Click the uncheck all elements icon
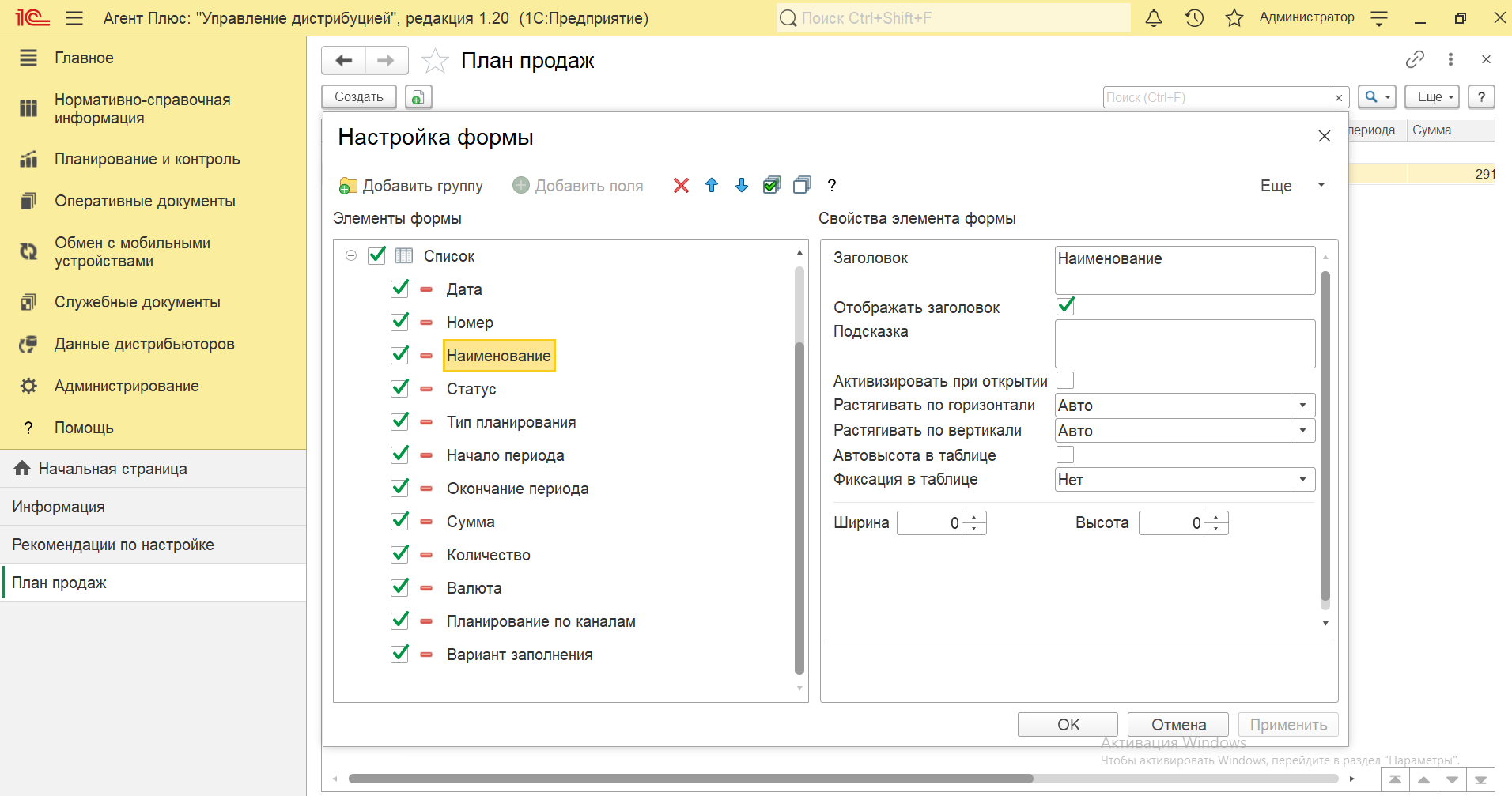Screen dimensions: 1512x796 coord(802,186)
